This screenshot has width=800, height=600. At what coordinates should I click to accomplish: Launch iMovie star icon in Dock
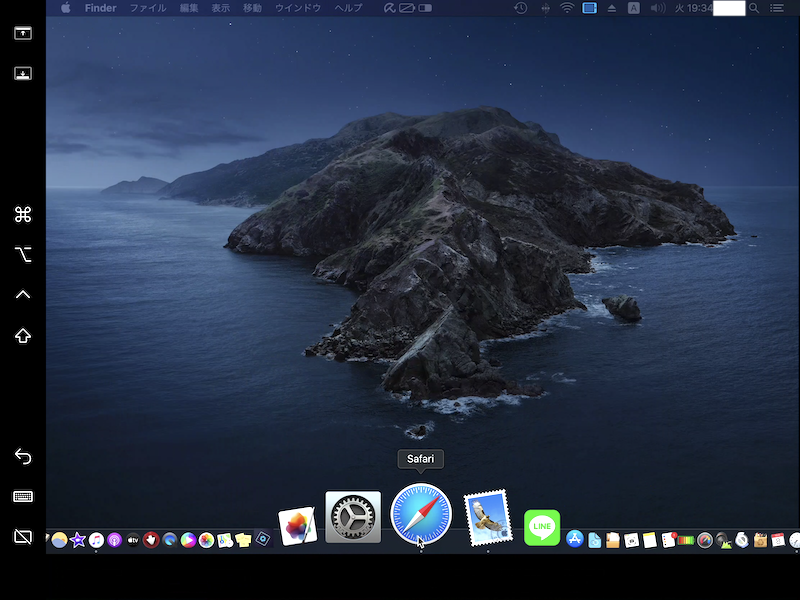click(x=78, y=540)
